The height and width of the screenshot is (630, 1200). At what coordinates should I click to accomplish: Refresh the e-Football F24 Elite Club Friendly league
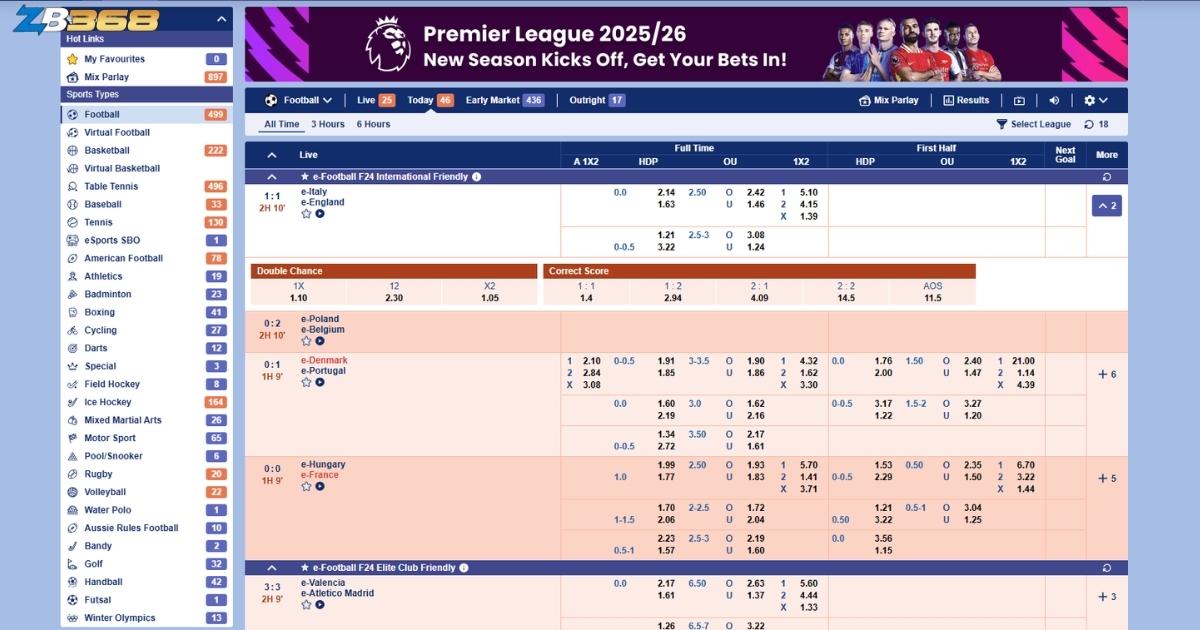[1106, 568]
